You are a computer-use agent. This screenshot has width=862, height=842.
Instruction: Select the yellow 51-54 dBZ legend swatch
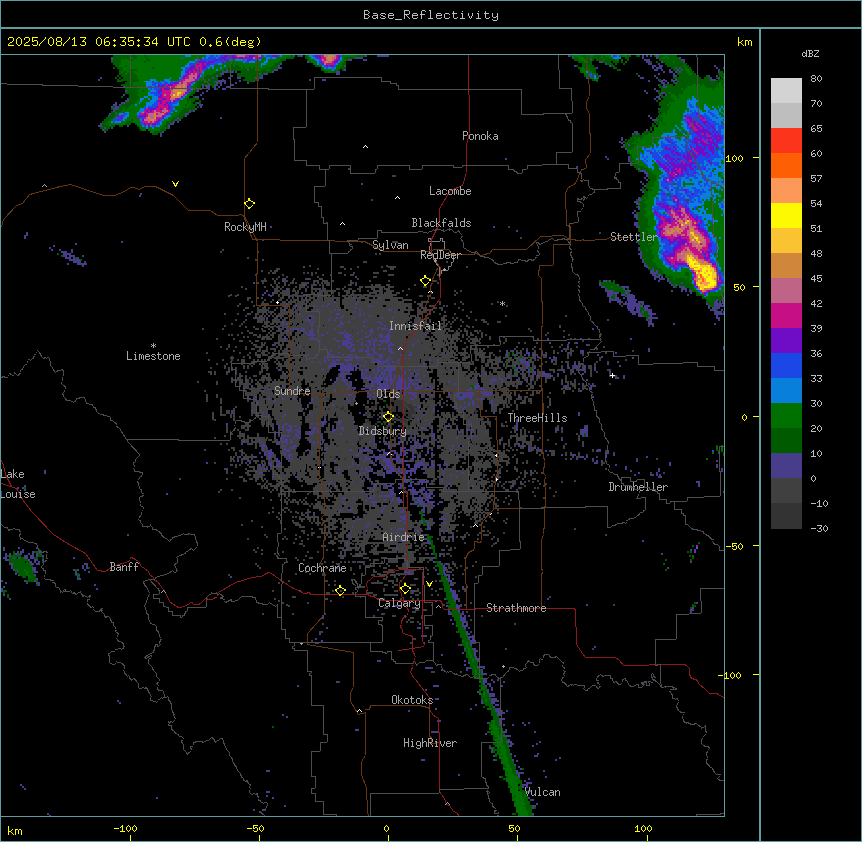786,215
